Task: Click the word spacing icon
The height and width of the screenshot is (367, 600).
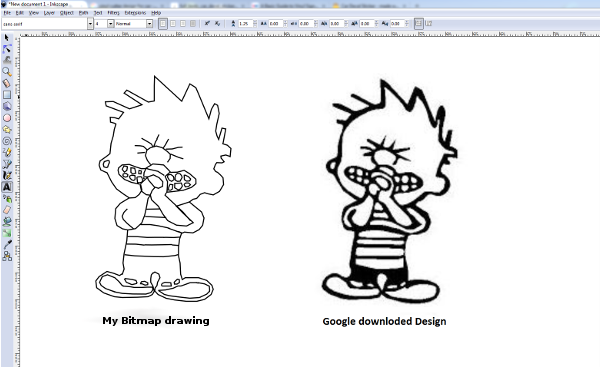Action: click(x=293, y=23)
